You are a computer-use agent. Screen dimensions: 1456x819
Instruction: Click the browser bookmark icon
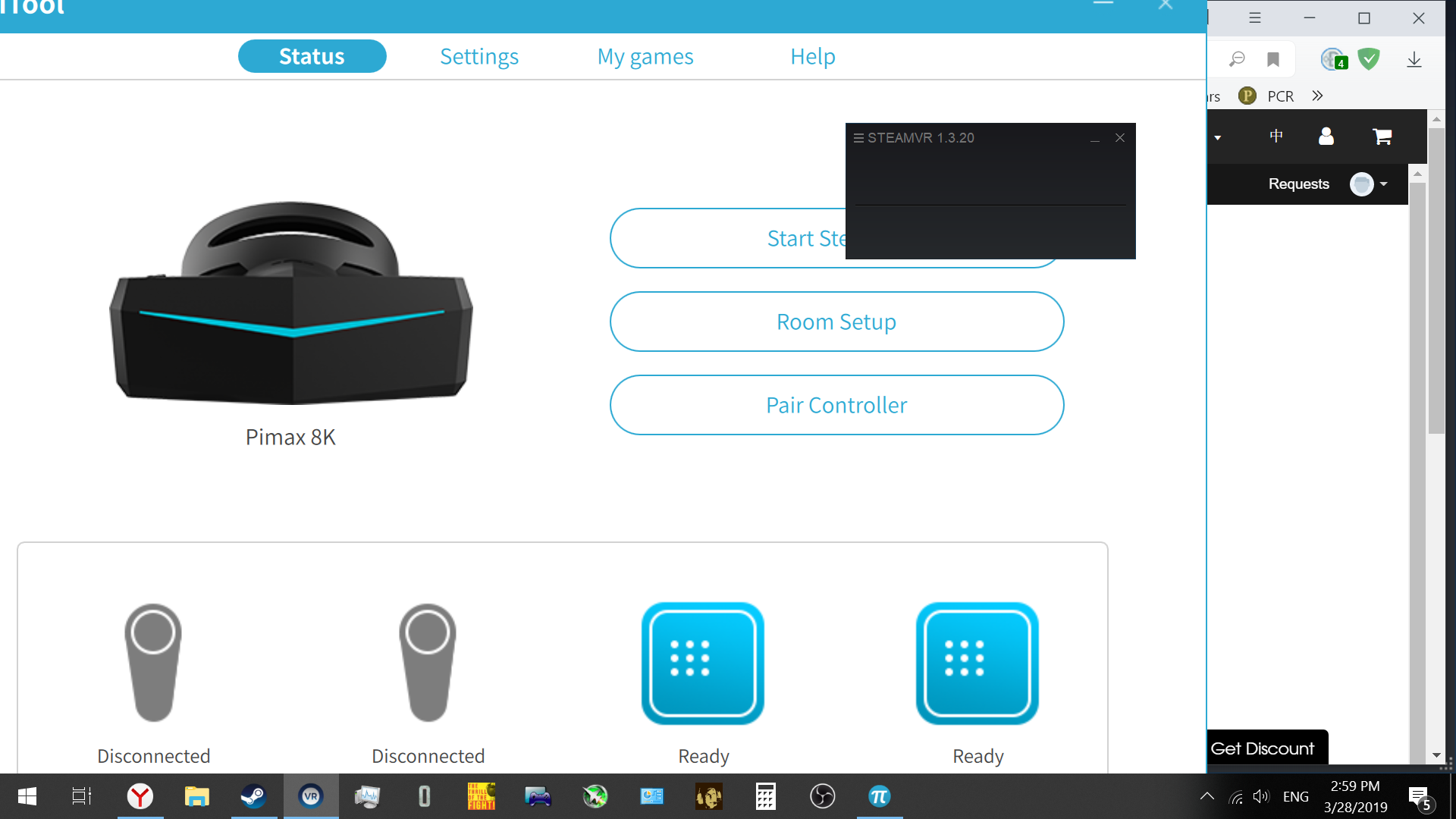point(1273,59)
